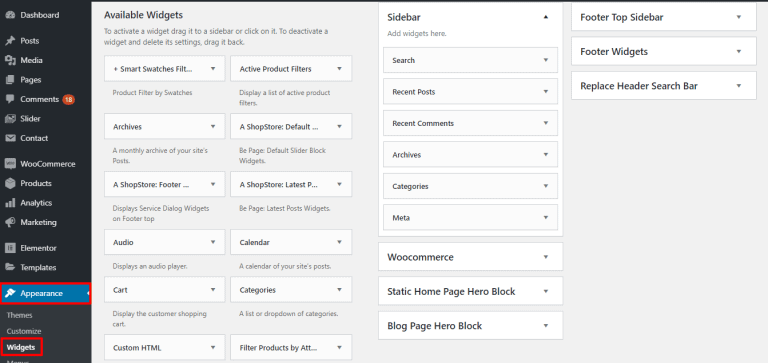Click the Comments 18 notification badge
Viewport: 768px width, 363px height.
point(69,99)
